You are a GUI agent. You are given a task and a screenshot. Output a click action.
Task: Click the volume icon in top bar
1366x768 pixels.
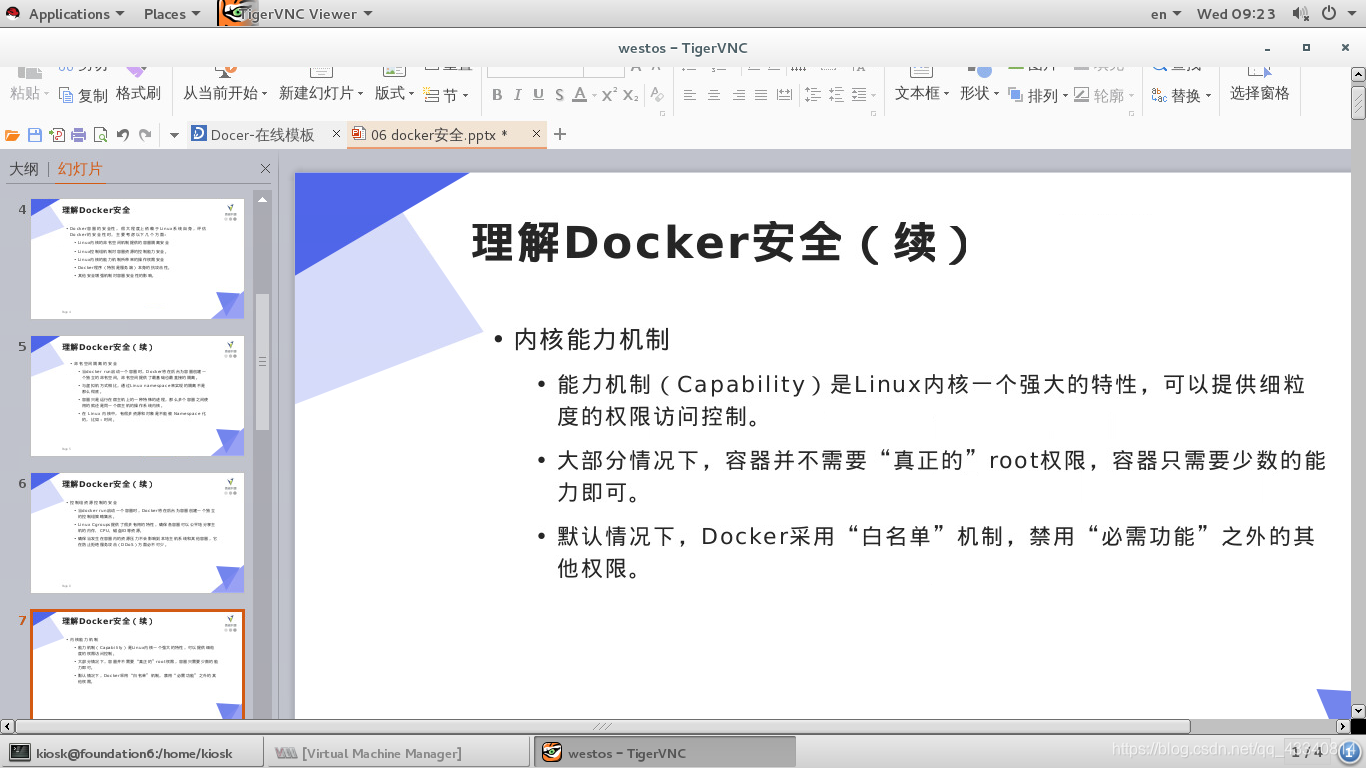[1301, 14]
